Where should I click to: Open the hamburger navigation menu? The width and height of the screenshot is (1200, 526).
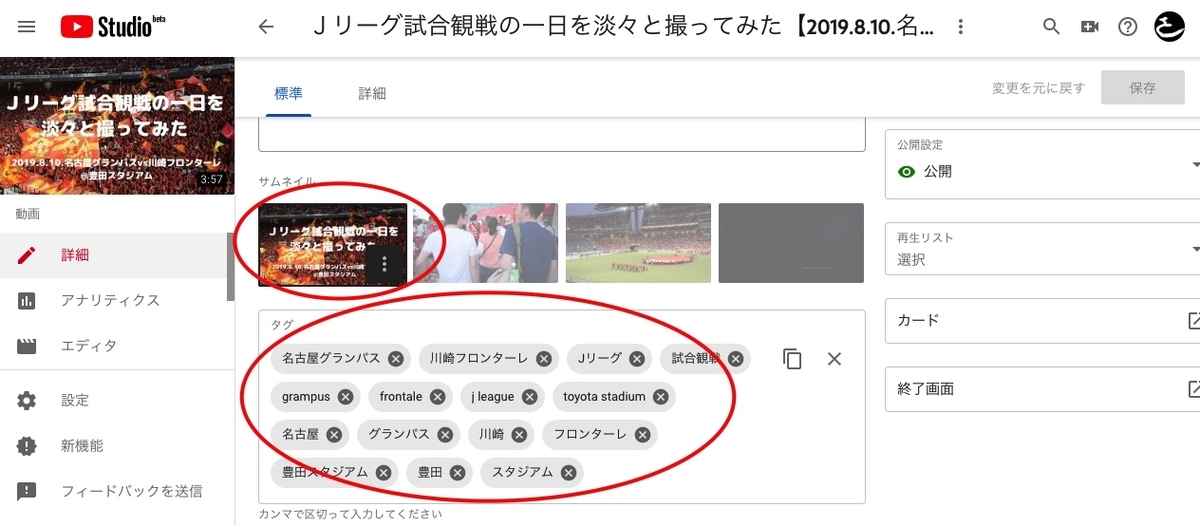pyautogui.click(x=27, y=27)
